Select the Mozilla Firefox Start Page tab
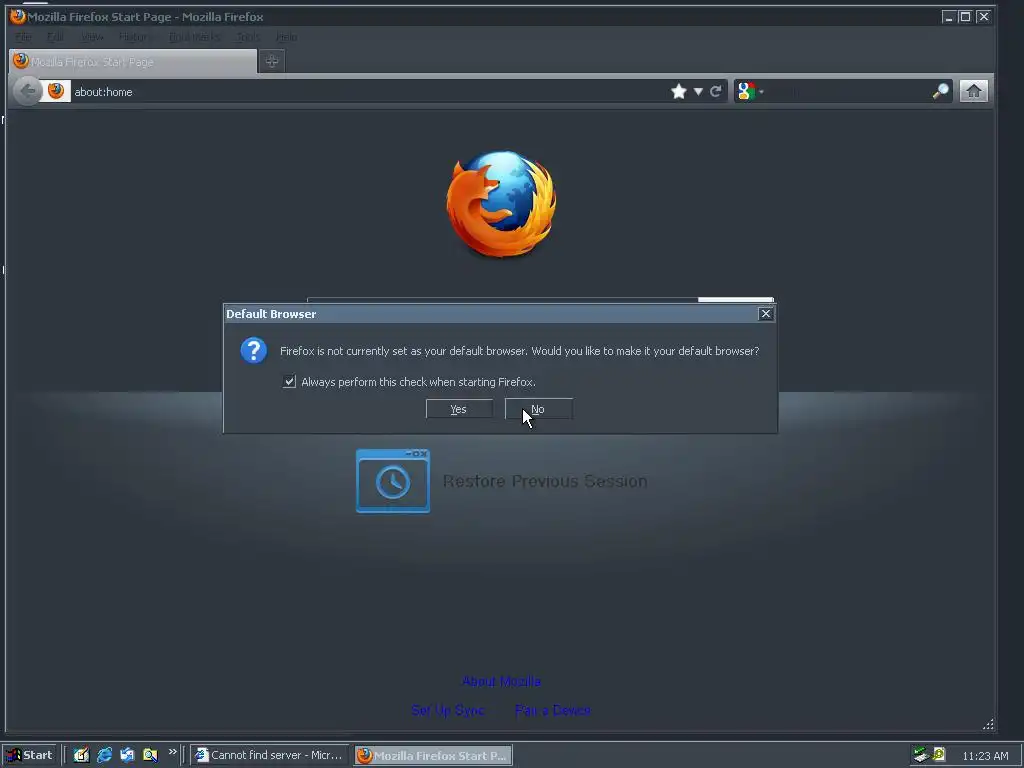This screenshot has width=1024, height=768. (133, 61)
